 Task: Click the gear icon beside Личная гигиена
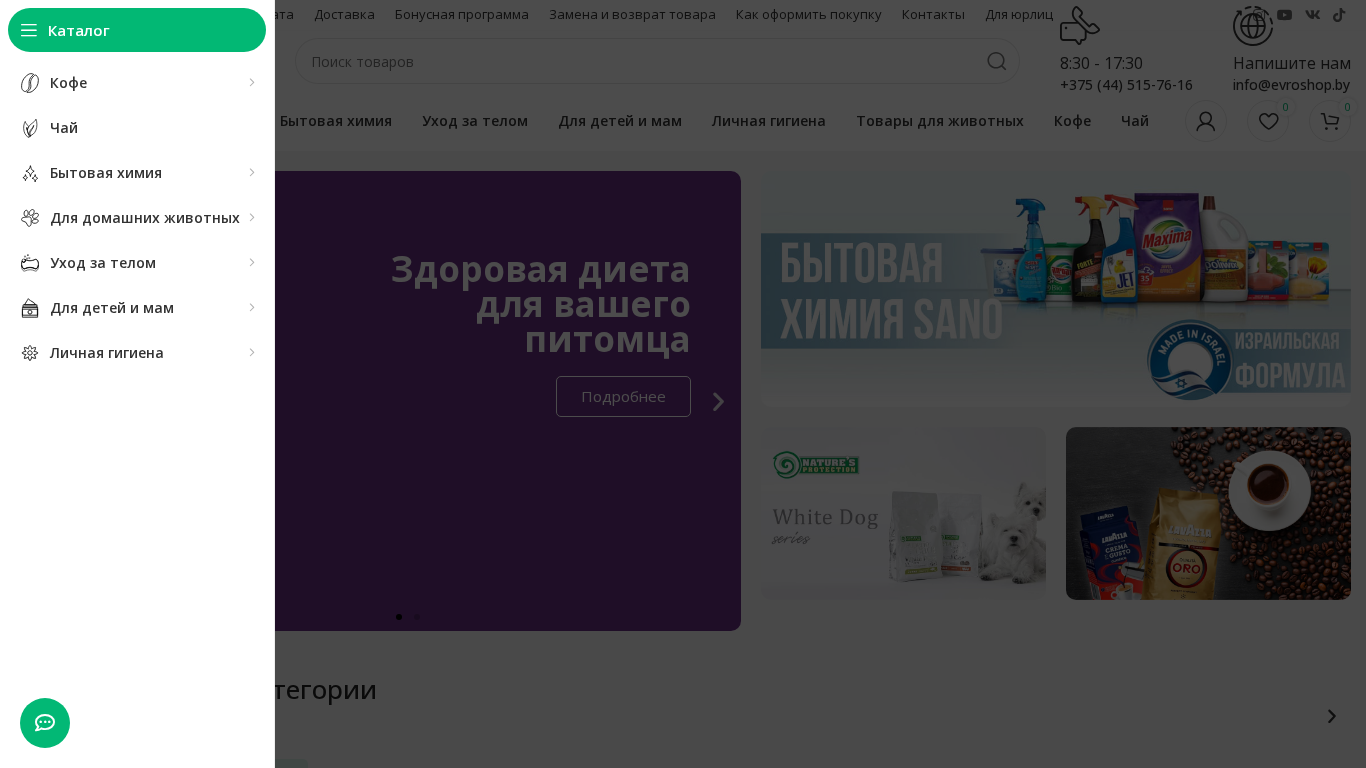[x=30, y=353]
